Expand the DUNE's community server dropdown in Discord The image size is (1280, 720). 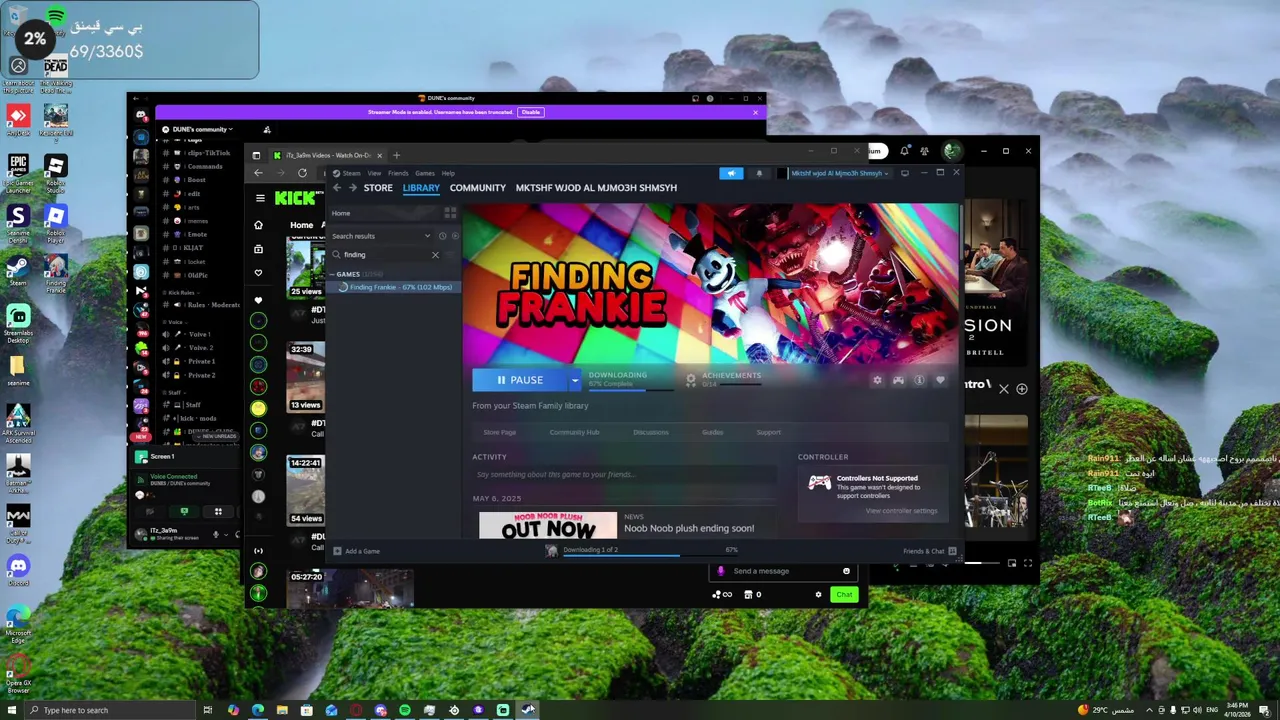(x=203, y=129)
